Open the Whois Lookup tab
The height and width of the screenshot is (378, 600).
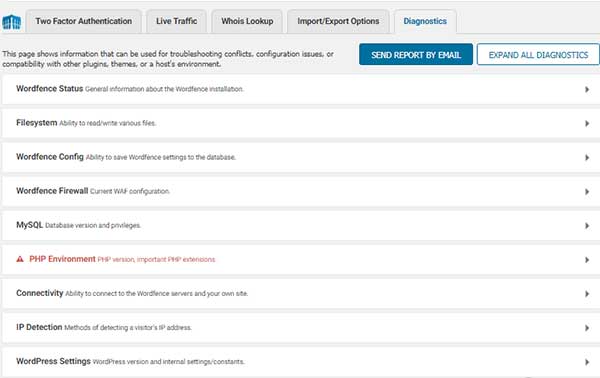[x=247, y=21]
